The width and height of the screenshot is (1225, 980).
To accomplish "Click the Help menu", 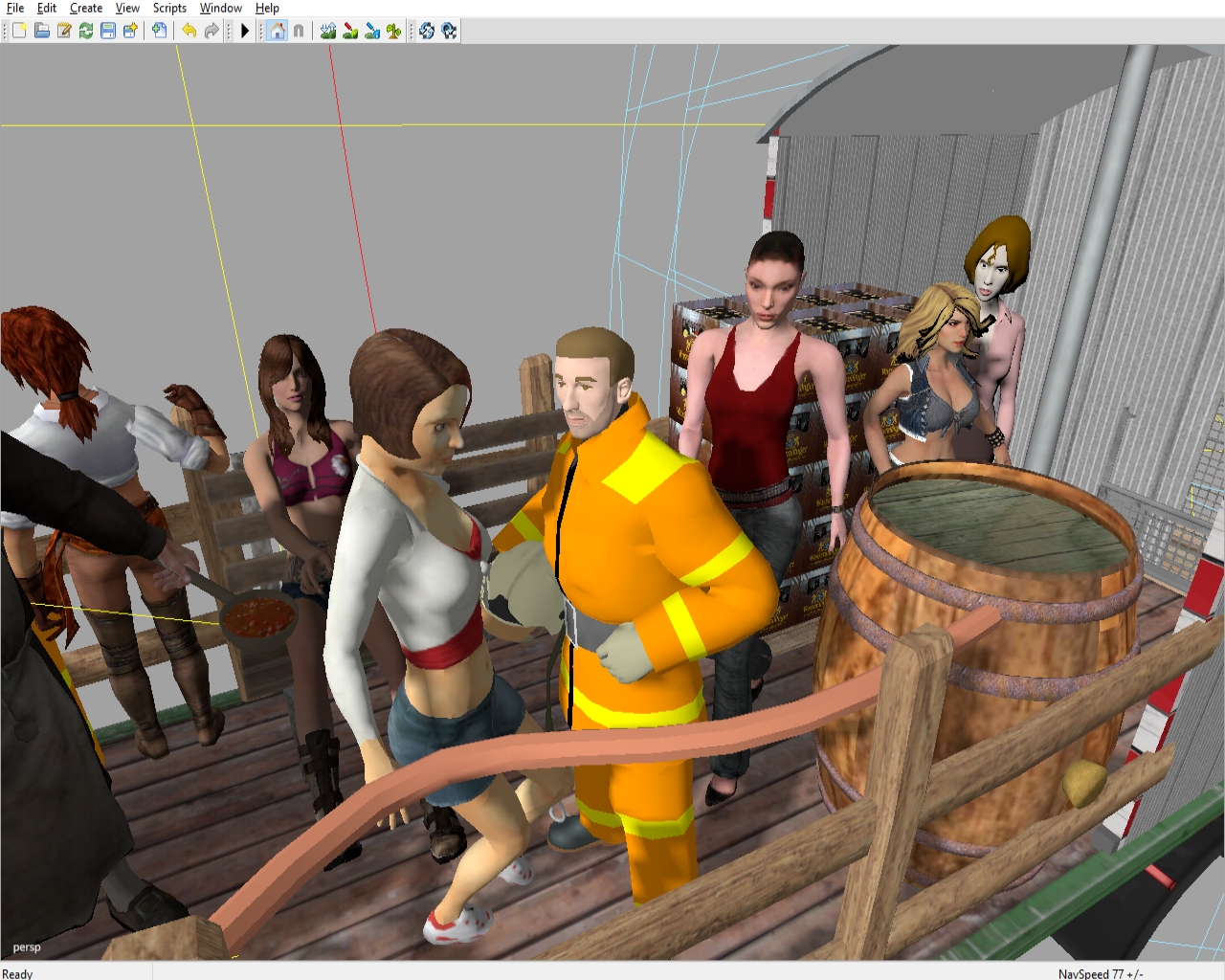I will (267, 8).
